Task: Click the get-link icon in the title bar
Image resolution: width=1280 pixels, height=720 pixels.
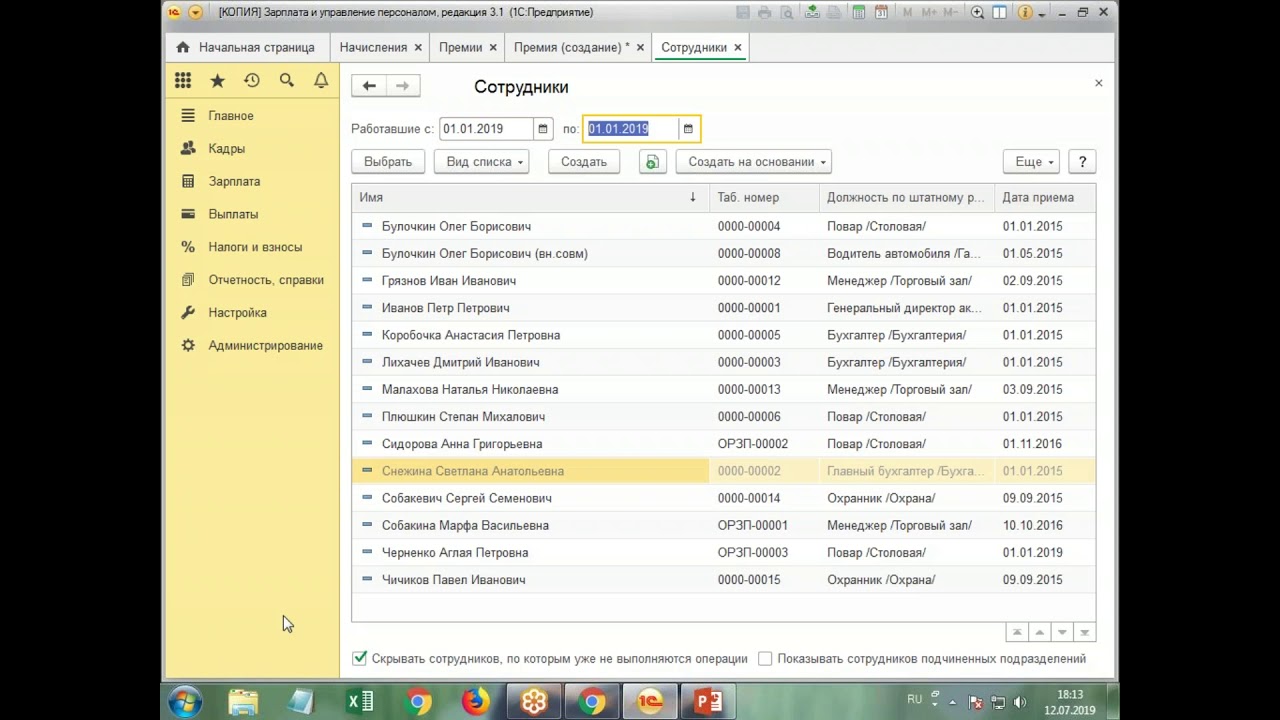Action: click(x=812, y=13)
